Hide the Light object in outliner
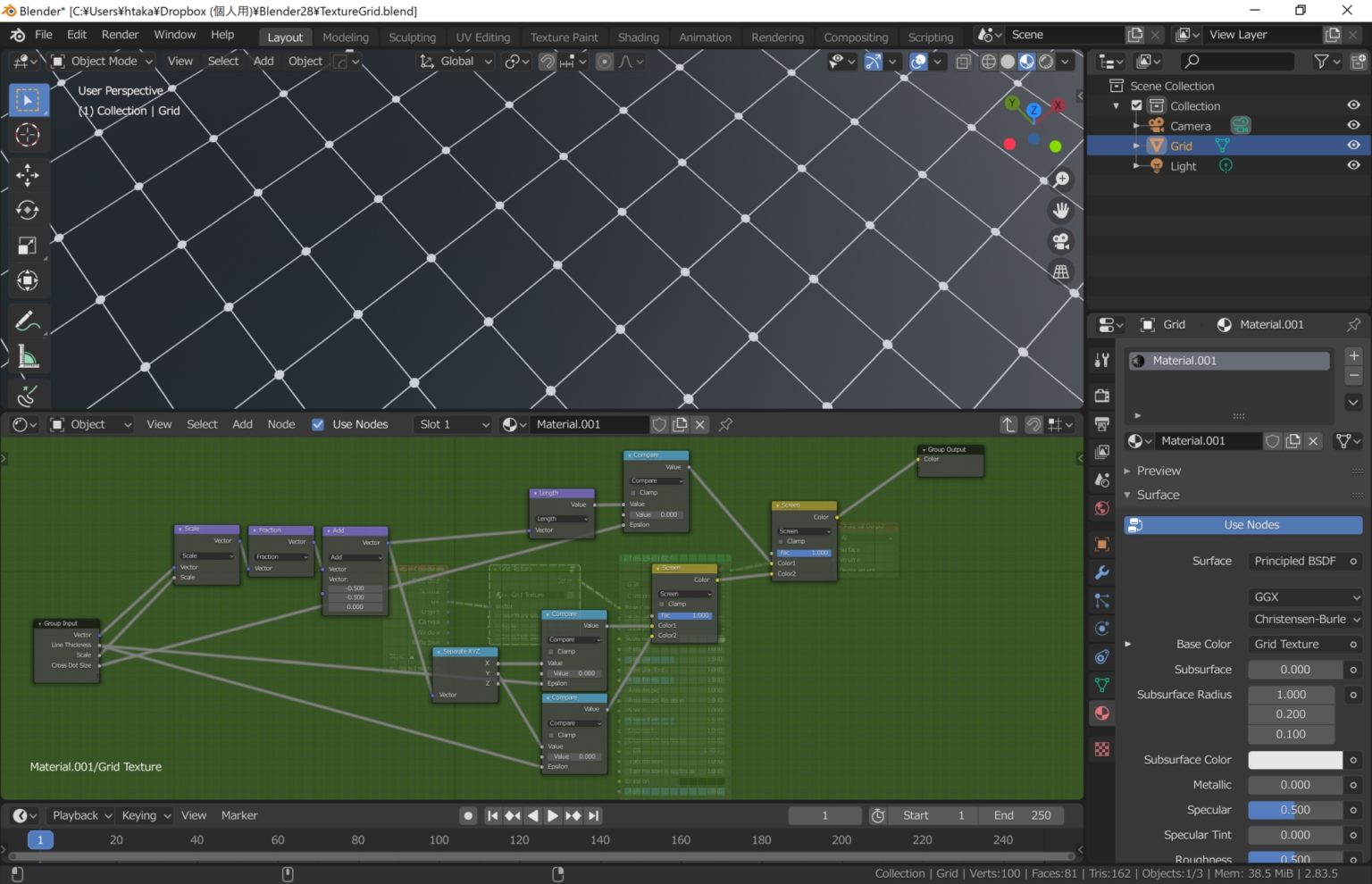1372x884 pixels. click(1353, 165)
